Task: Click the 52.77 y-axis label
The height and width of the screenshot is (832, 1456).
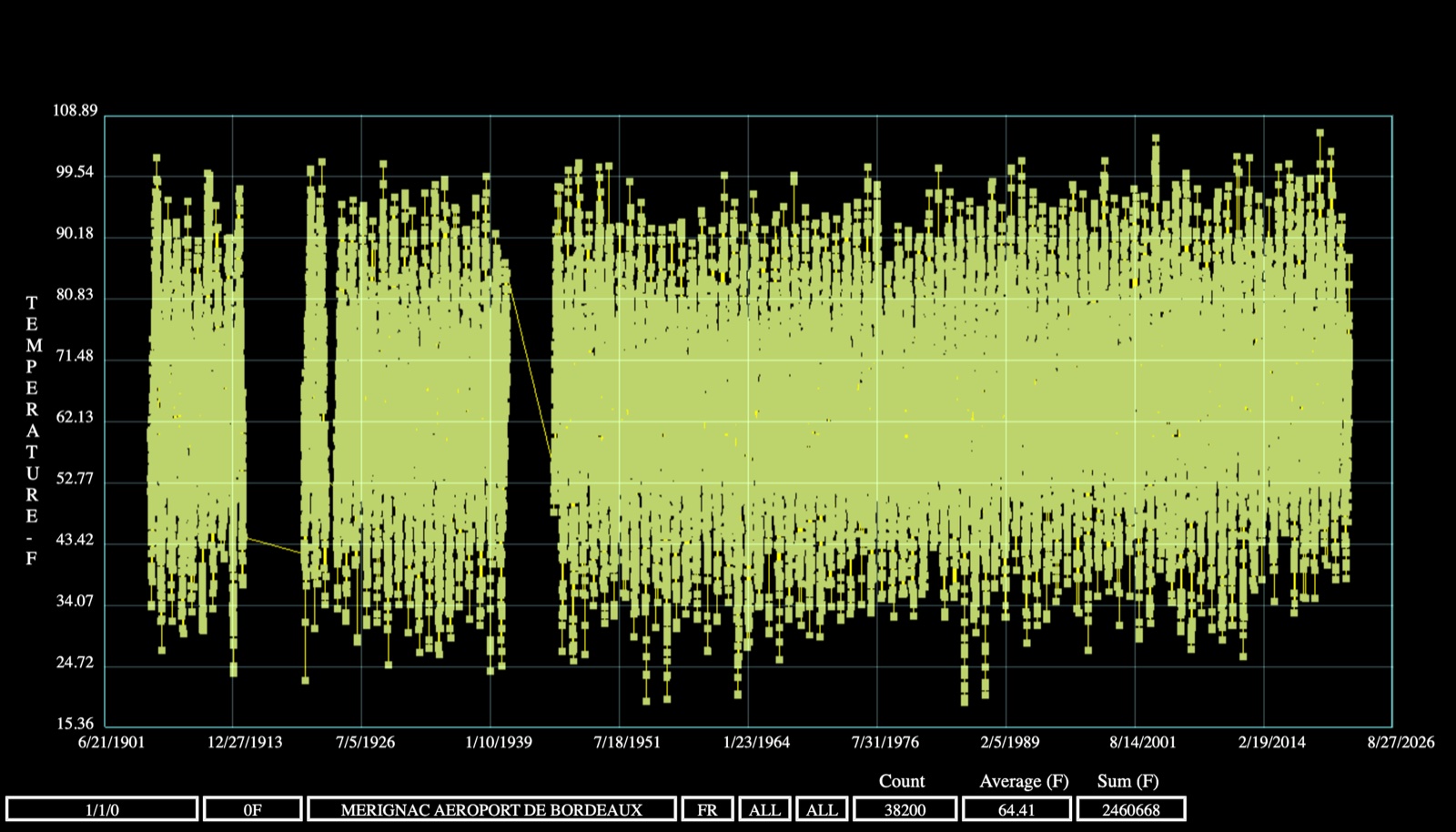Action: (76, 479)
